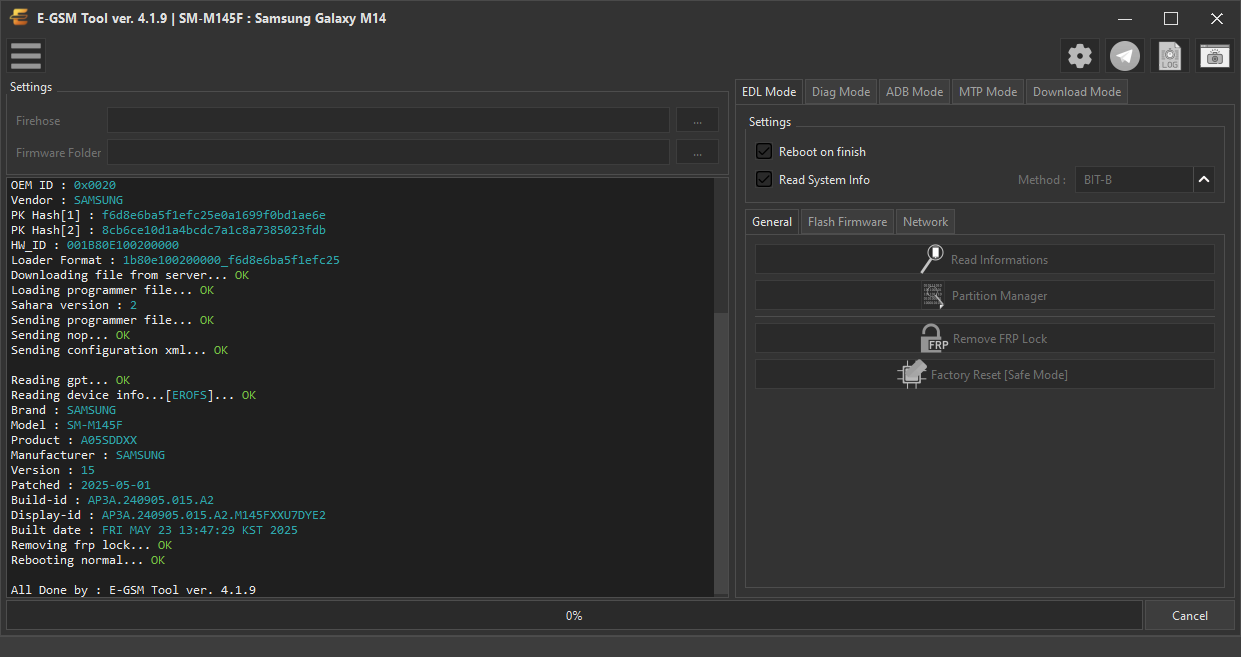The height and width of the screenshot is (657, 1241).
Task: Click the Firehose path input field
Action: click(388, 120)
